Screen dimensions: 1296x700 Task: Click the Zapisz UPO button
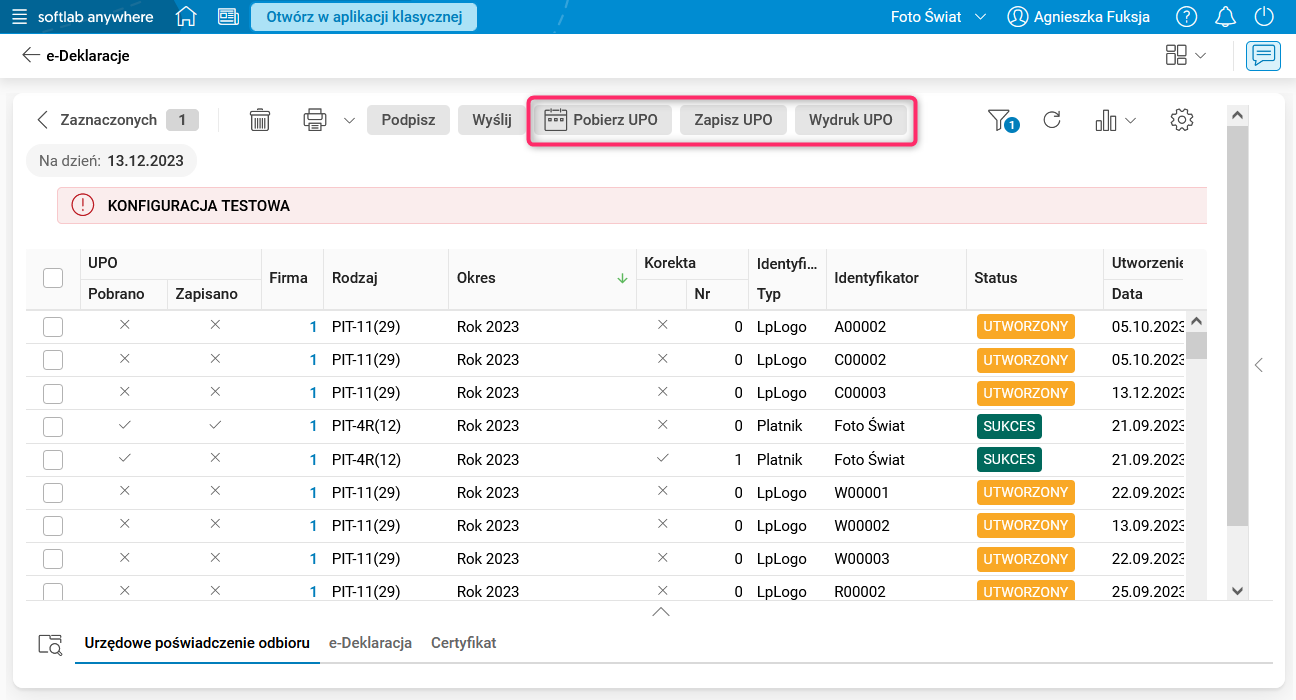coord(734,120)
